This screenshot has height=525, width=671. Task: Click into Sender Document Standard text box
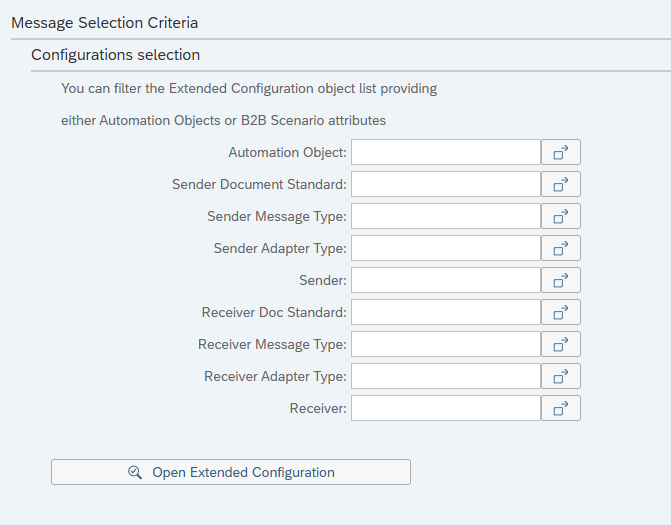(446, 184)
